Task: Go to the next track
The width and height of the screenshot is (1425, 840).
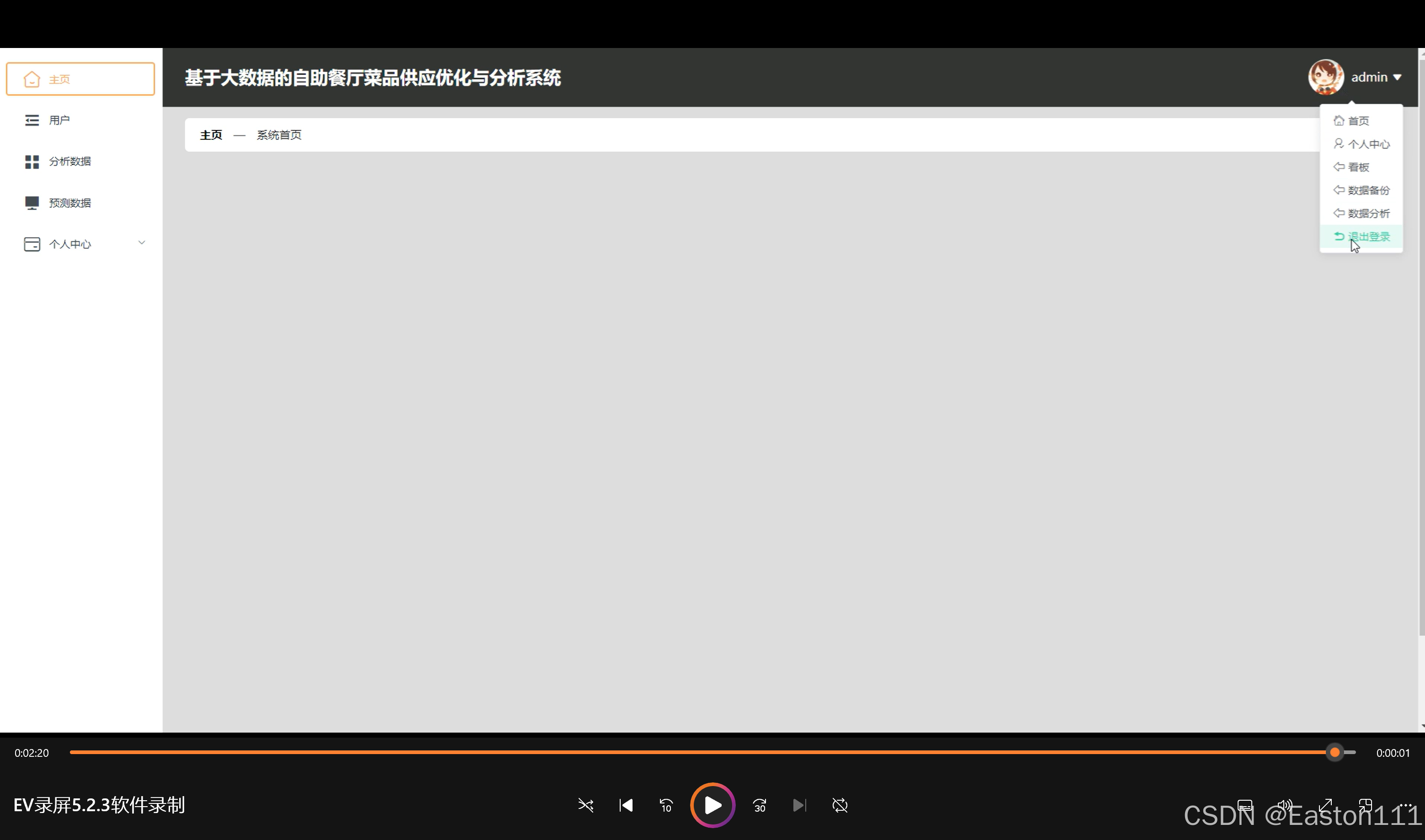Action: (x=800, y=805)
